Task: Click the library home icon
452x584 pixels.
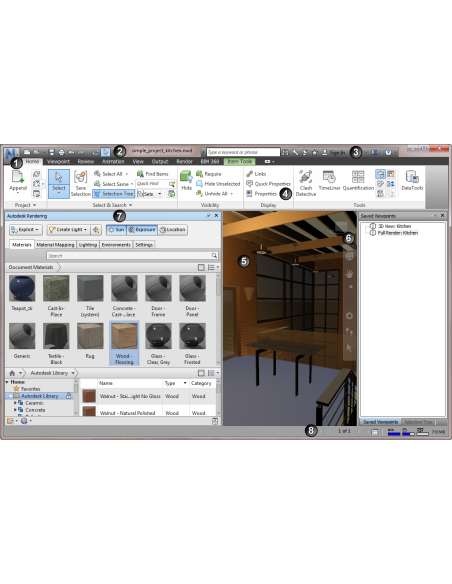Action: coord(12,373)
